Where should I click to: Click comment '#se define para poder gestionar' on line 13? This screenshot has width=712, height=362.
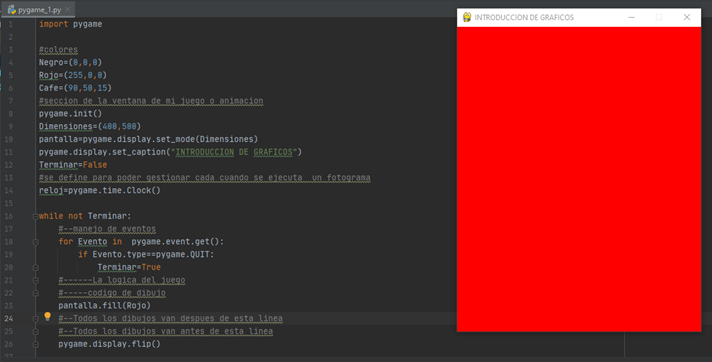pyautogui.click(x=204, y=178)
